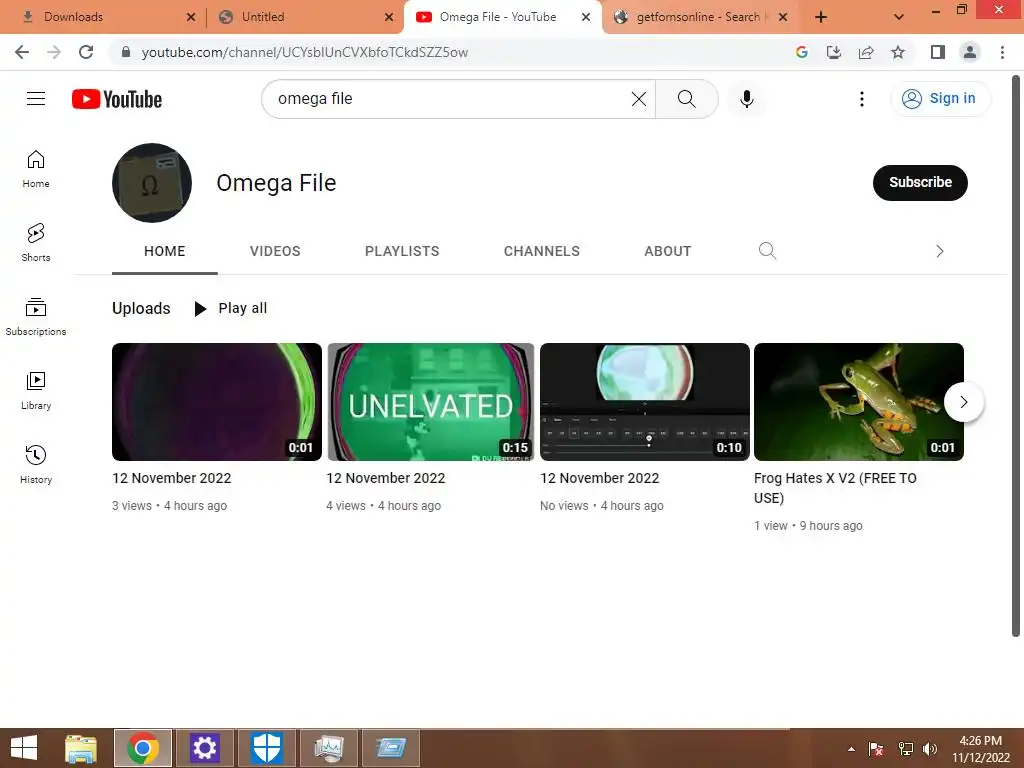Open Shorts in the sidebar
This screenshot has height=768, width=1024.
[36, 243]
